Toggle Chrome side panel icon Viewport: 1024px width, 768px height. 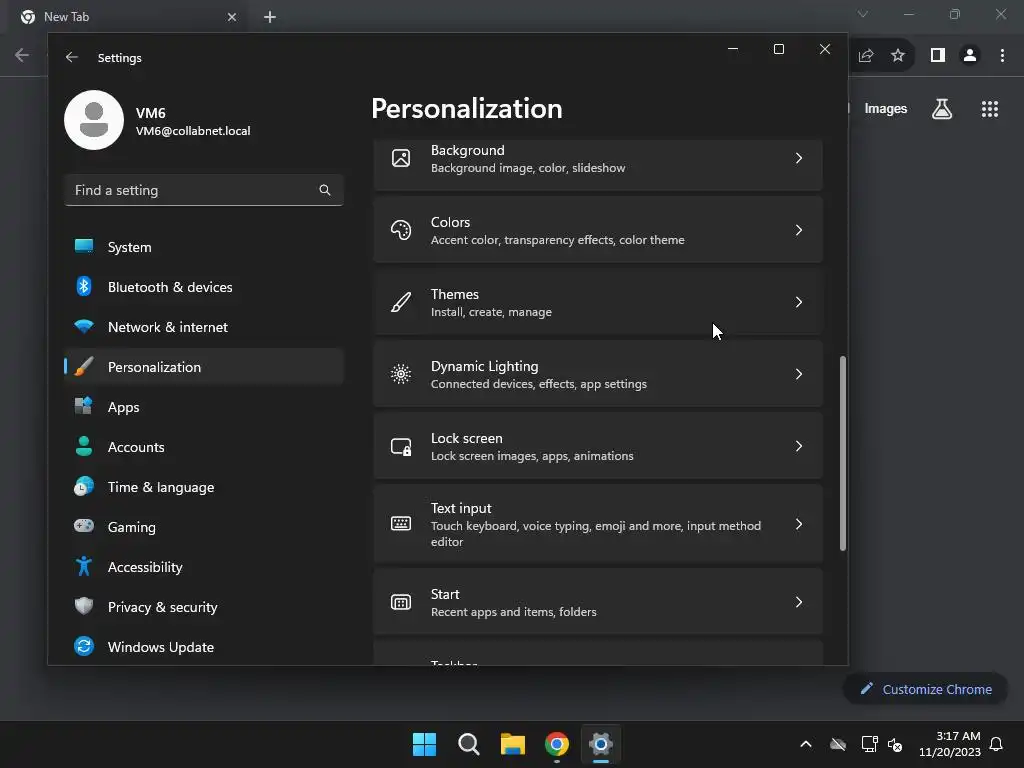(x=938, y=56)
